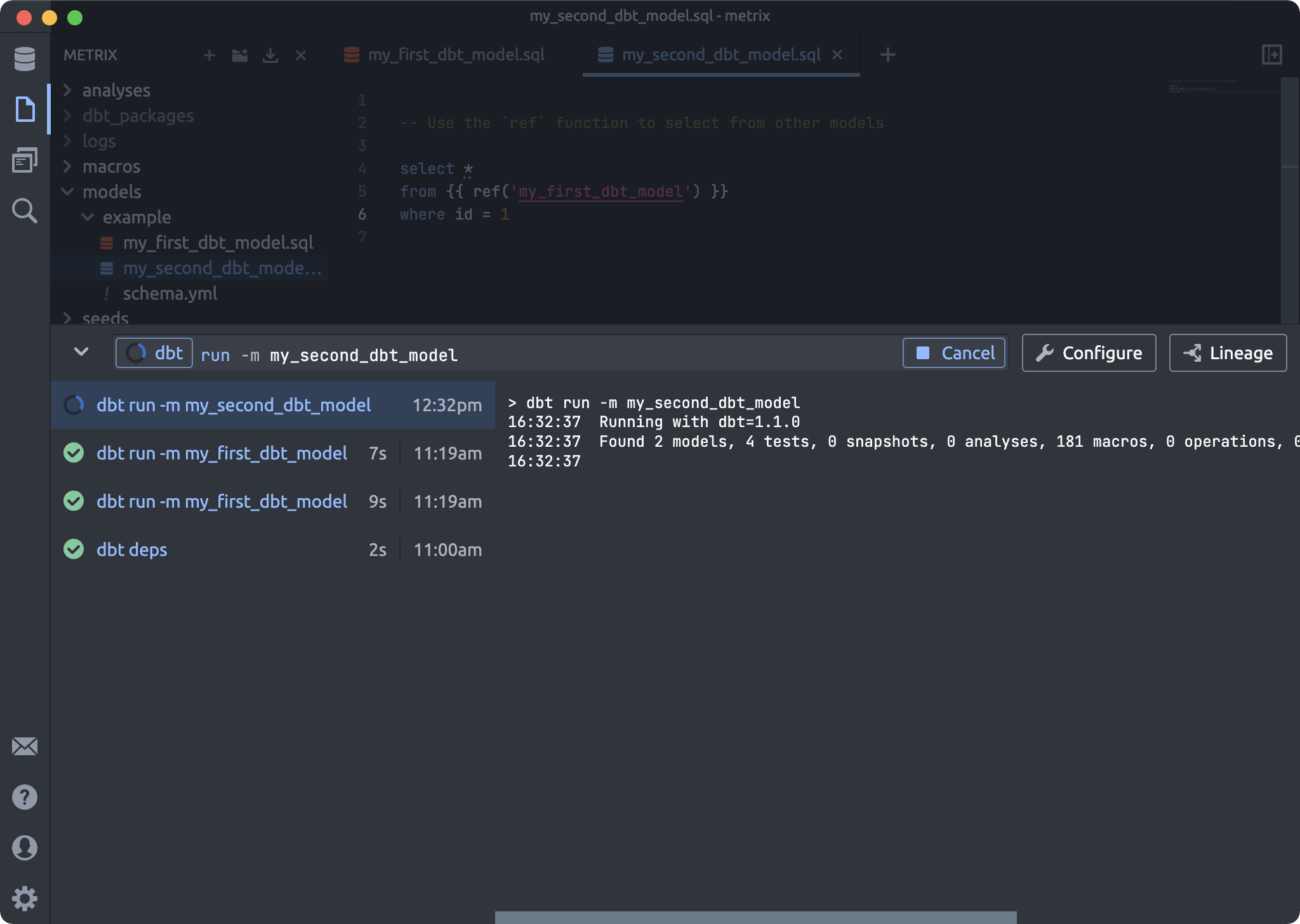Image resolution: width=1300 pixels, height=924 pixels.
Task: Click the spinner icon on running dbt job
Action: pos(74,405)
